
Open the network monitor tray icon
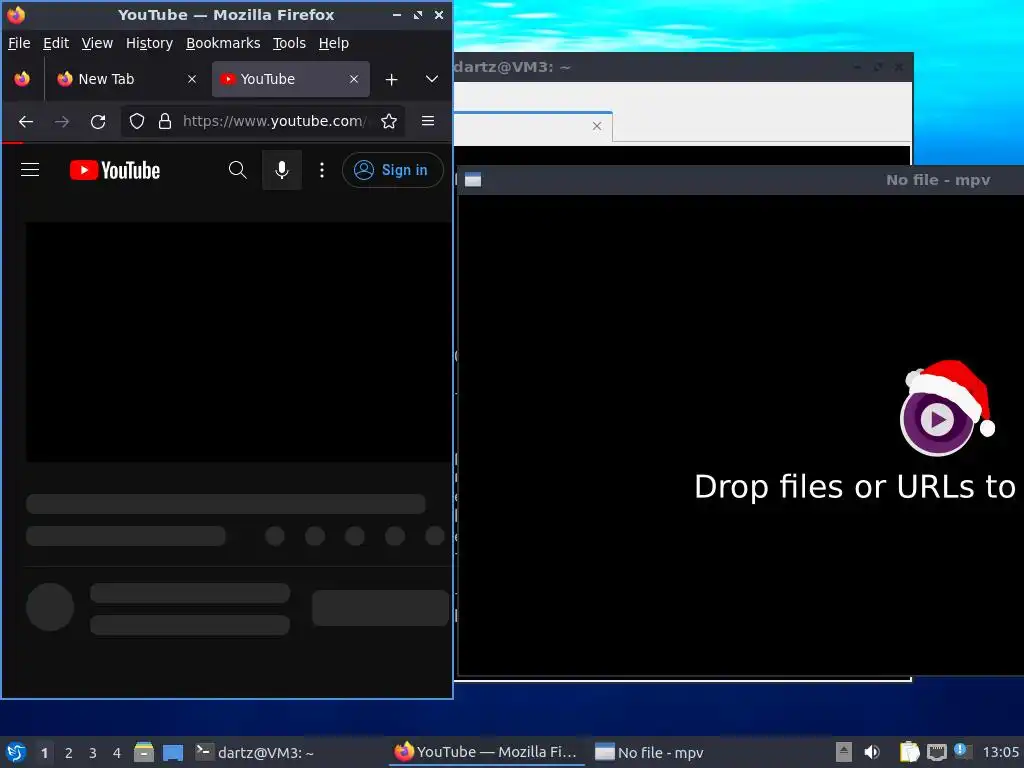tap(936, 752)
